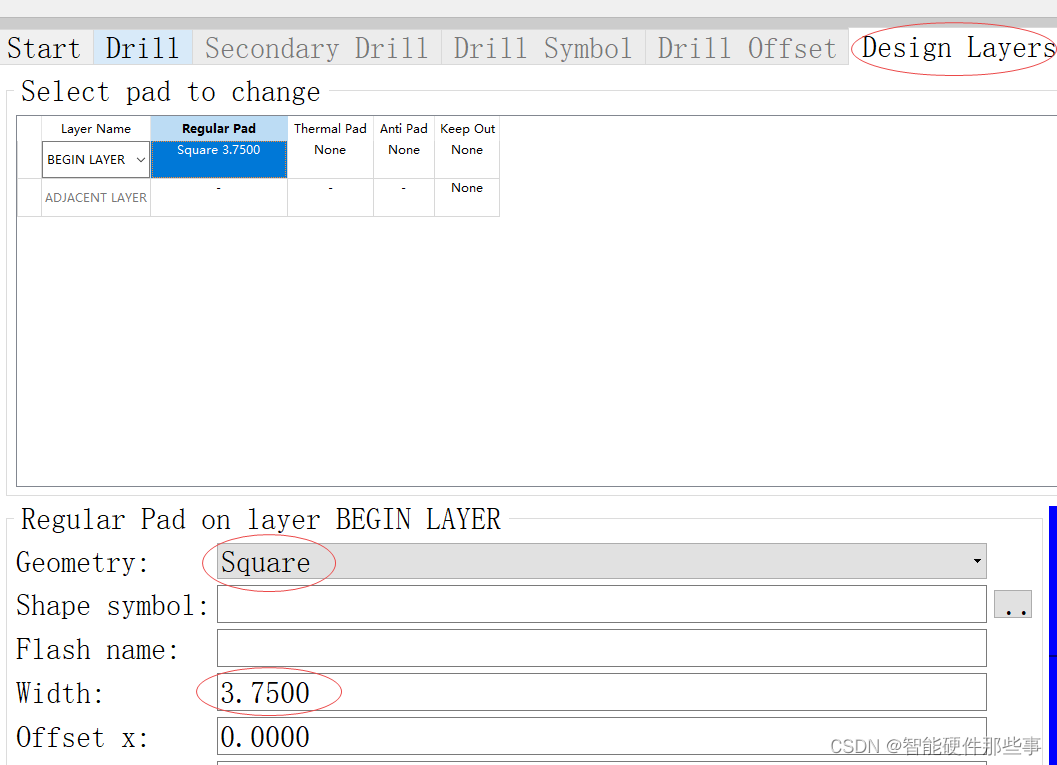Click the Width field showing 3.7500
This screenshot has height=765, width=1057.
[600, 691]
